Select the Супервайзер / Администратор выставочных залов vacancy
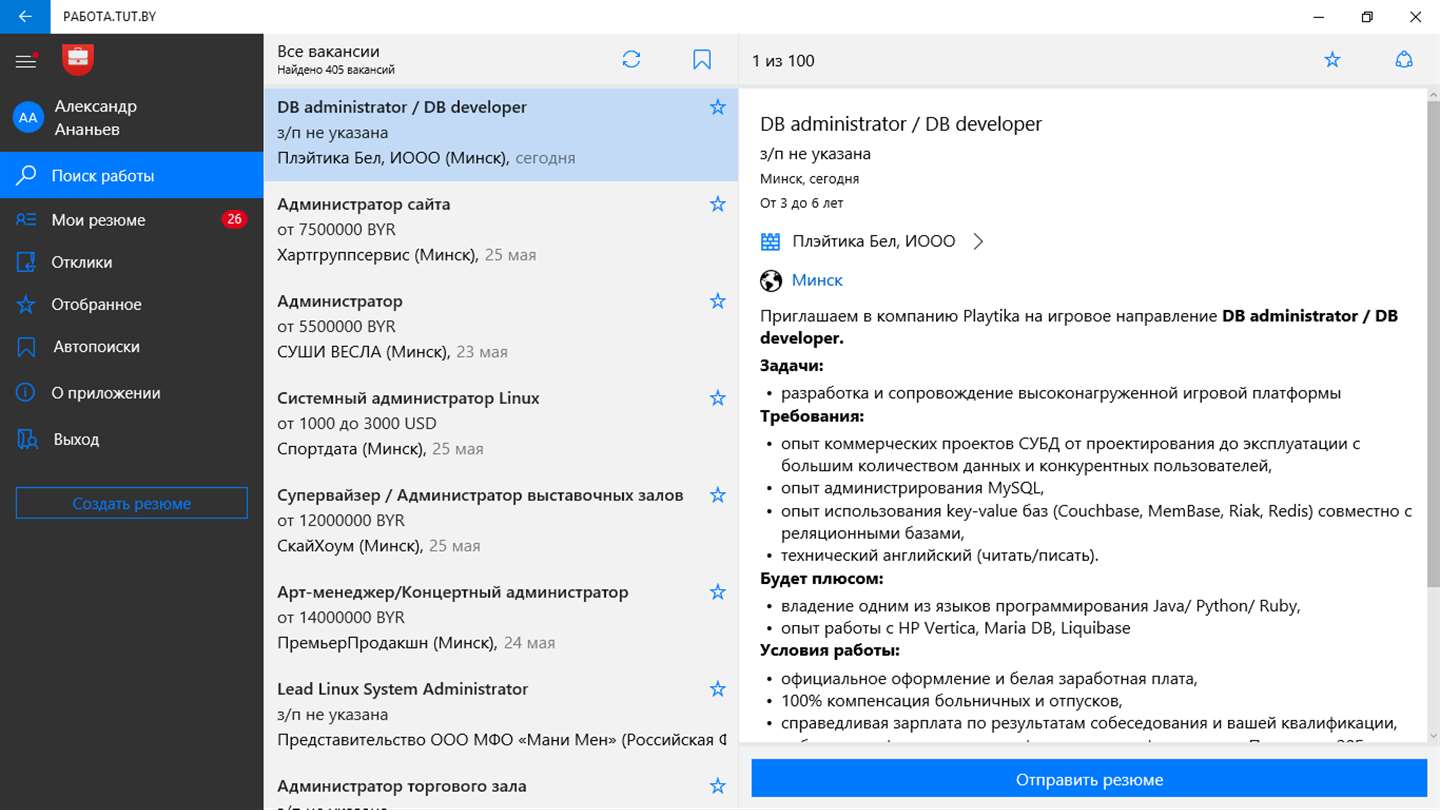This screenshot has height=810, width=1440. click(x=500, y=520)
